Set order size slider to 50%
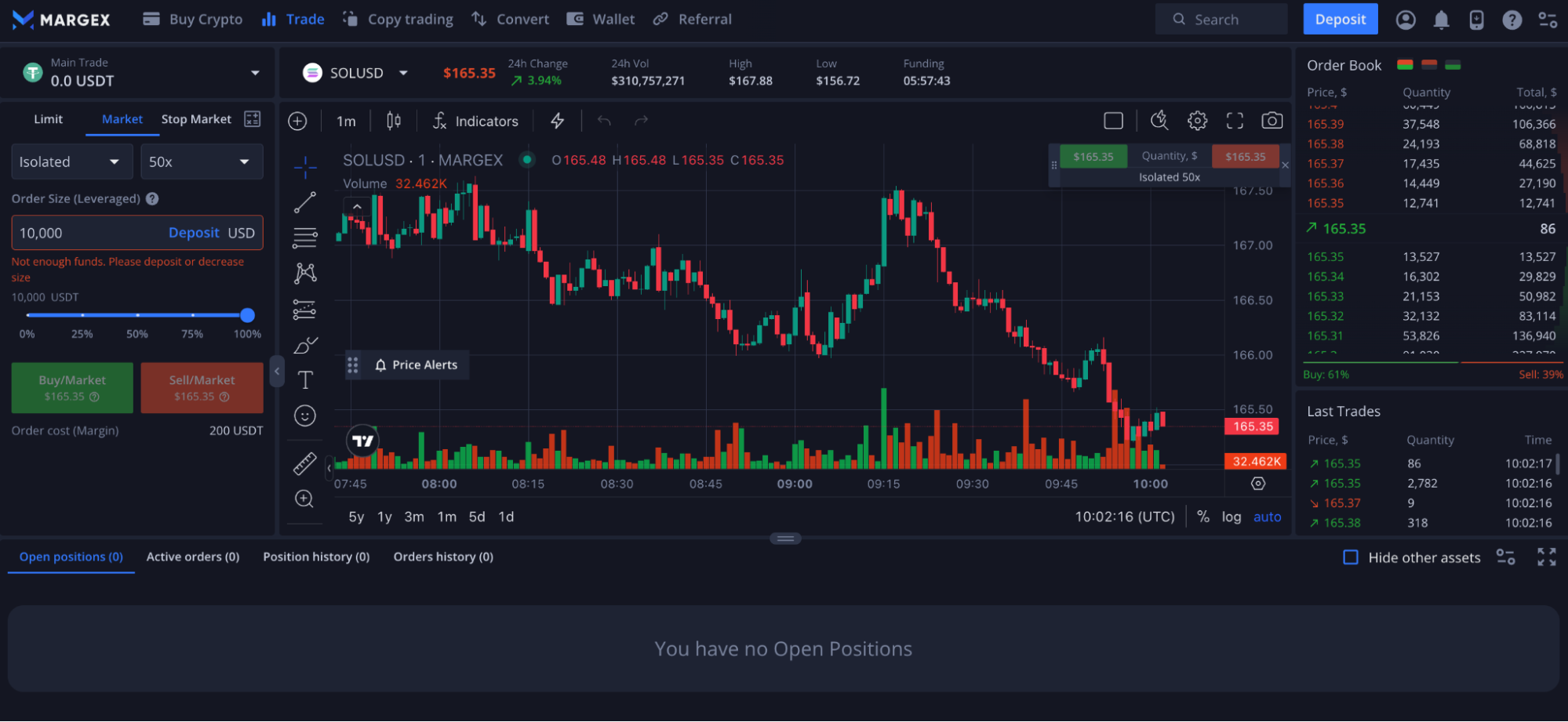Screen dimensions: 1568x722 [137, 315]
